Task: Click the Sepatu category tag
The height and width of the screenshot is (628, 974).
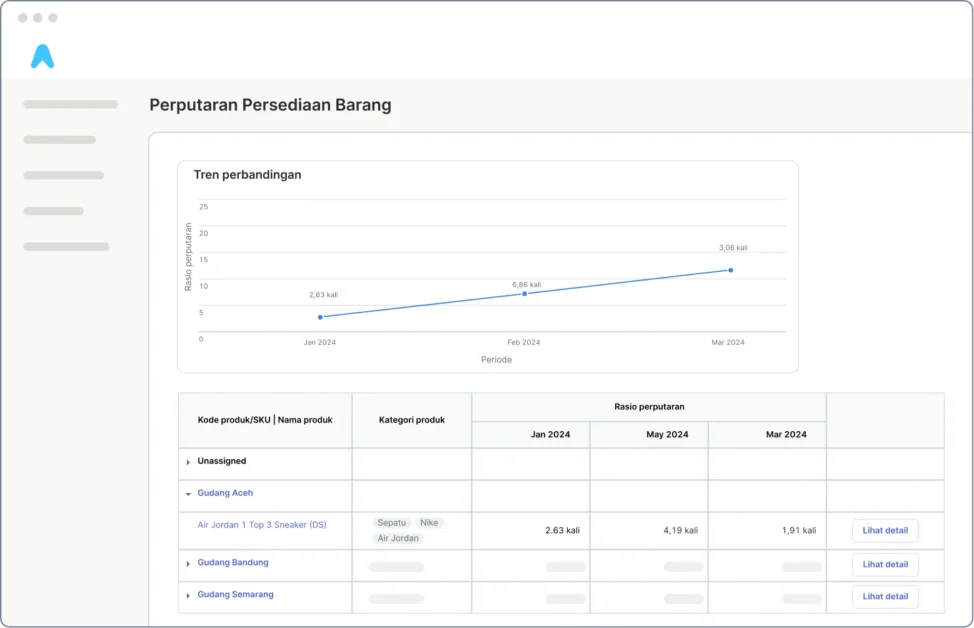Action: [x=392, y=523]
